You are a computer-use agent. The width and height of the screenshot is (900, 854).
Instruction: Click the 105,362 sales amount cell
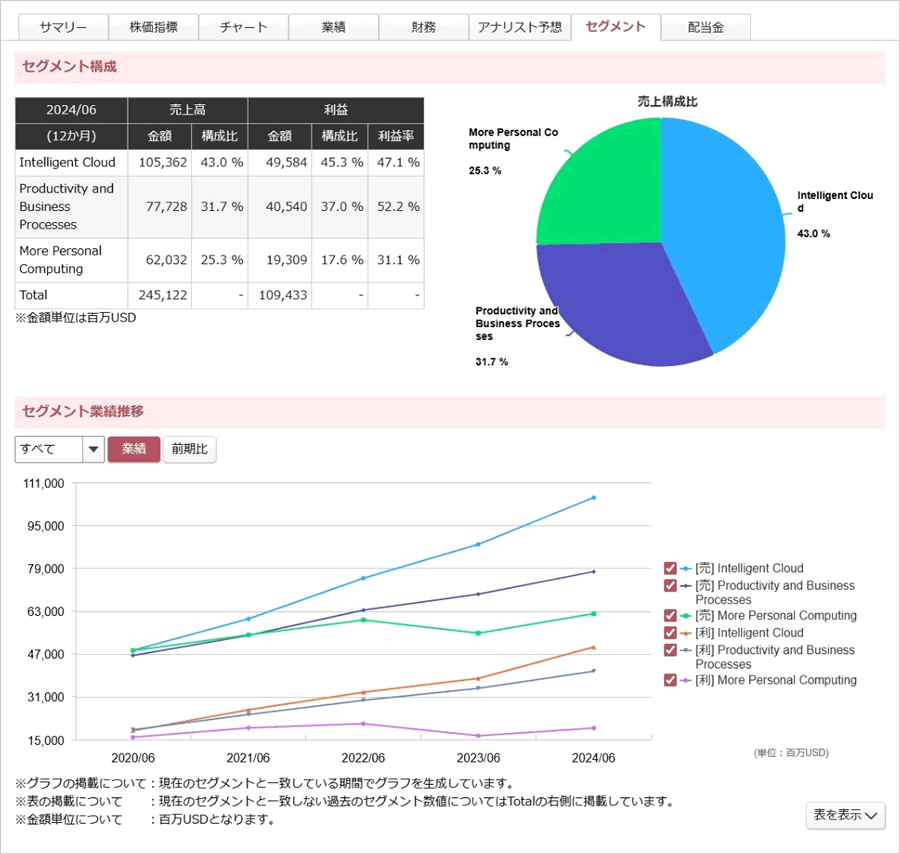160,162
